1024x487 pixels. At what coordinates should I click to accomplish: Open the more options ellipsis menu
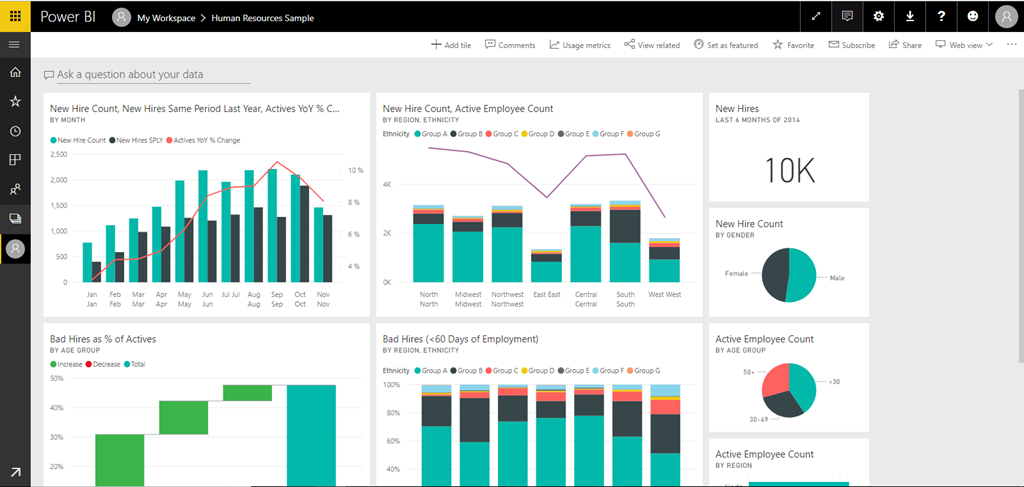click(x=1012, y=45)
